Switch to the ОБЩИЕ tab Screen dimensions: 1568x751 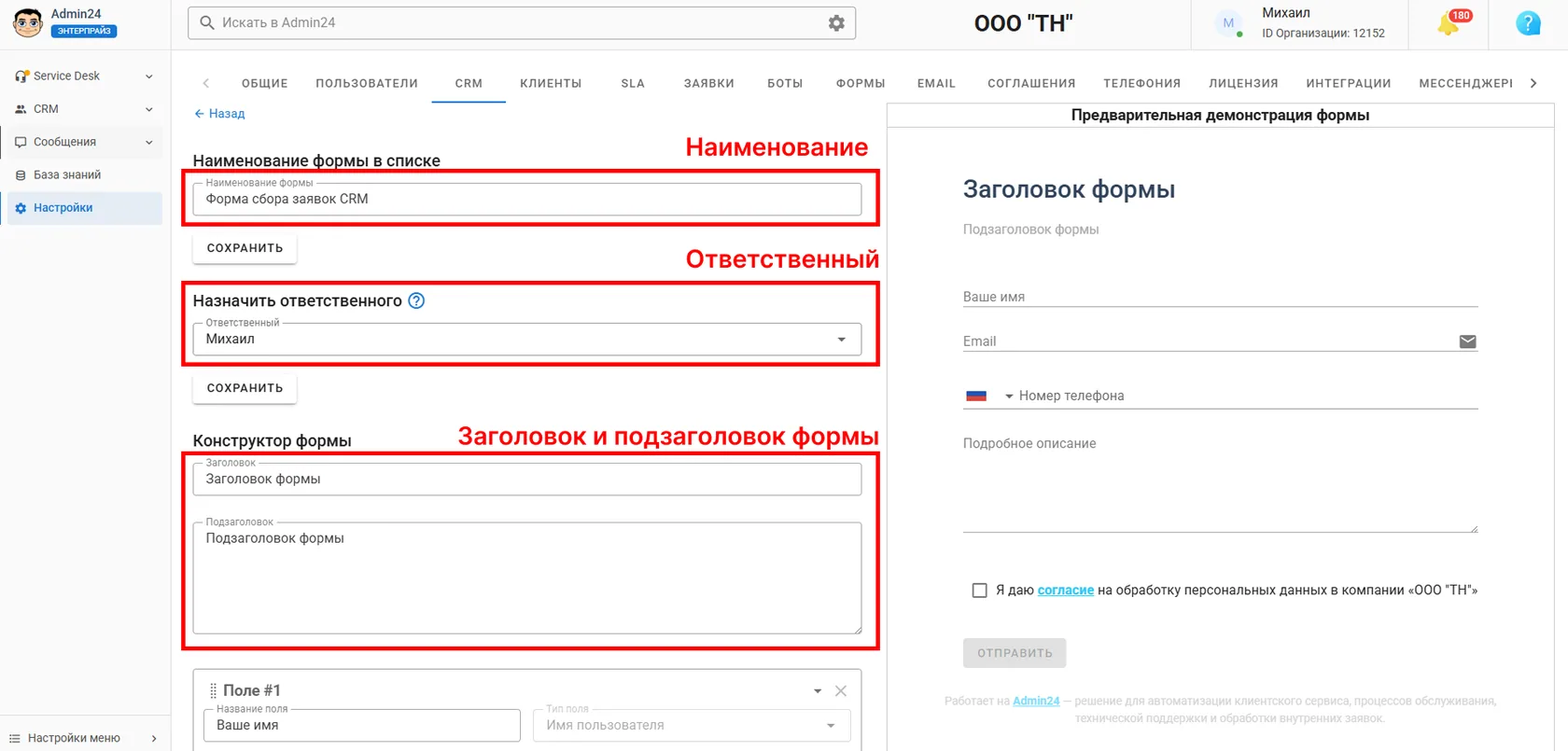pyautogui.click(x=265, y=83)
